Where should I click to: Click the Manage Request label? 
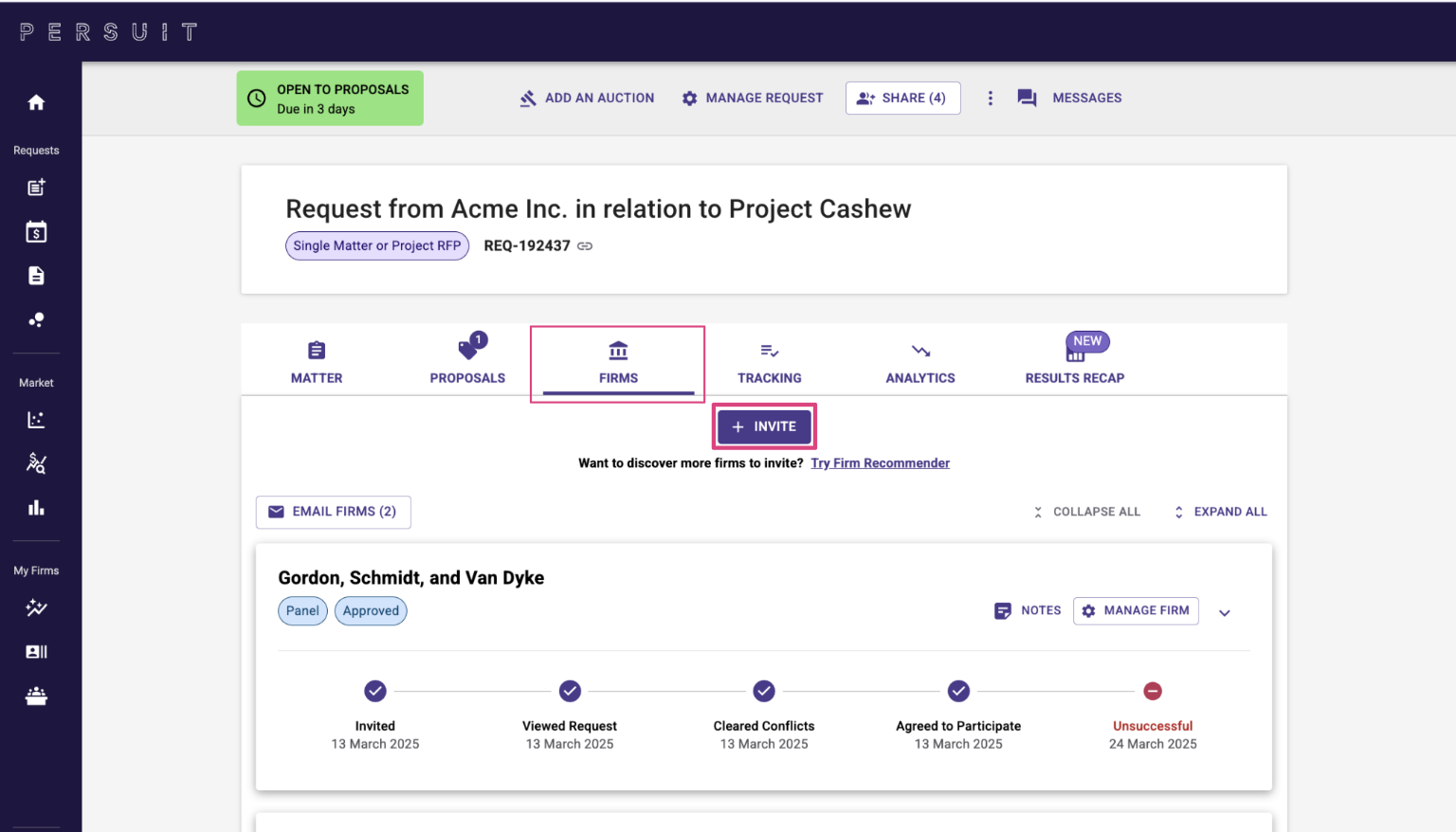764,99
